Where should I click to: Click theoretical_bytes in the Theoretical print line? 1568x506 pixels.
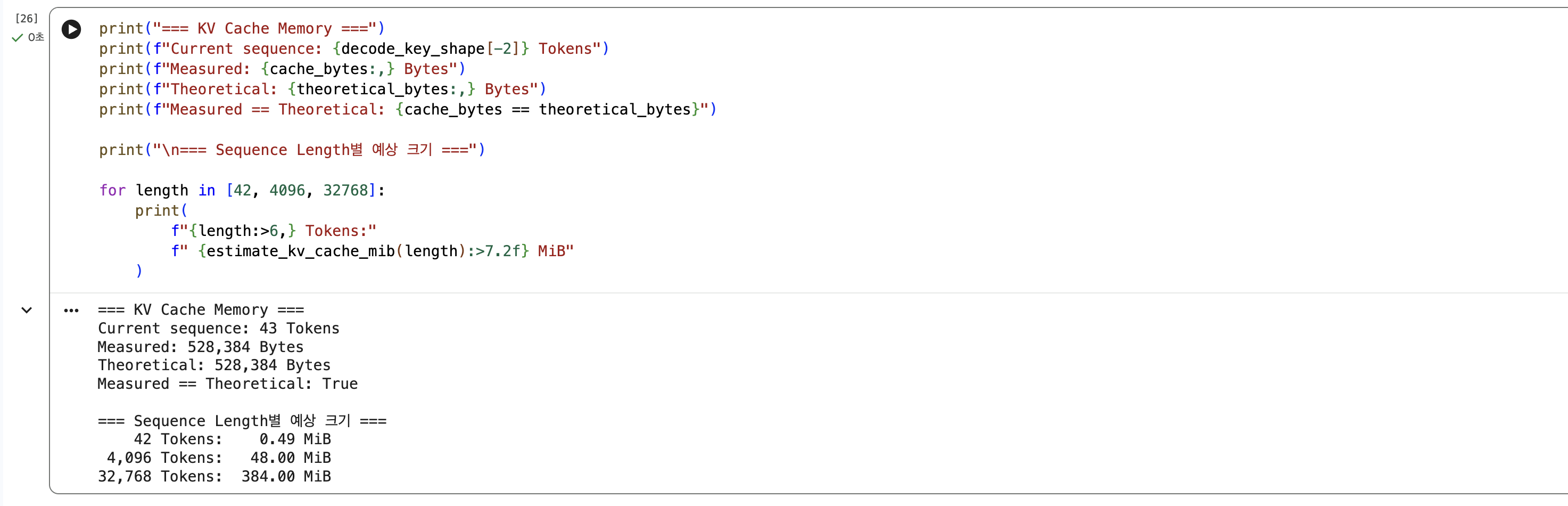(373, 89)
